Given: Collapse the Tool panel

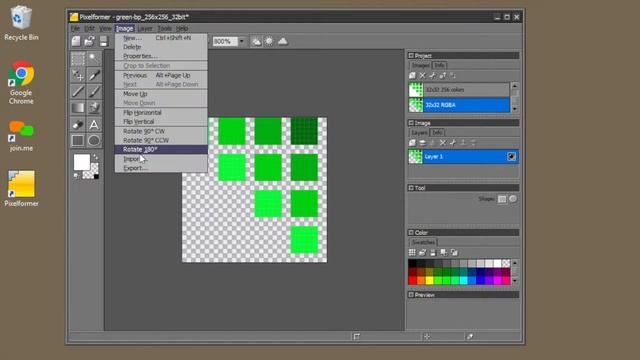Looking at the screenshot, I should [x=411, y=188].
